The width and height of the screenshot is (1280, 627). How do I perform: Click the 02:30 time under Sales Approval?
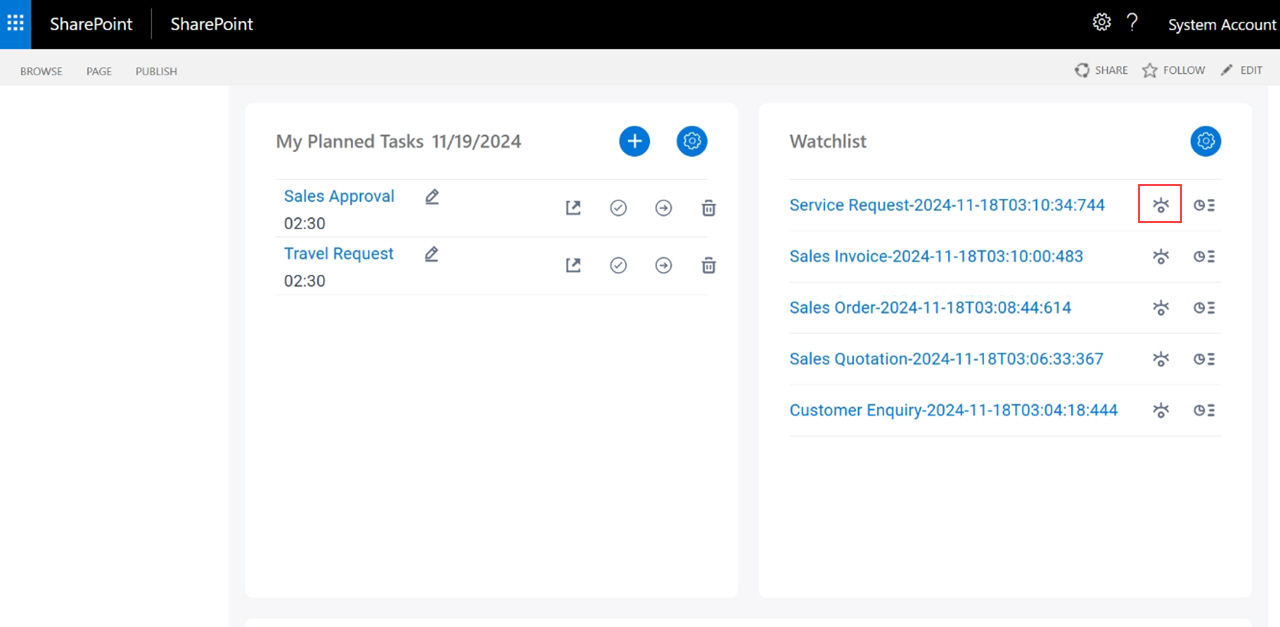305,224
